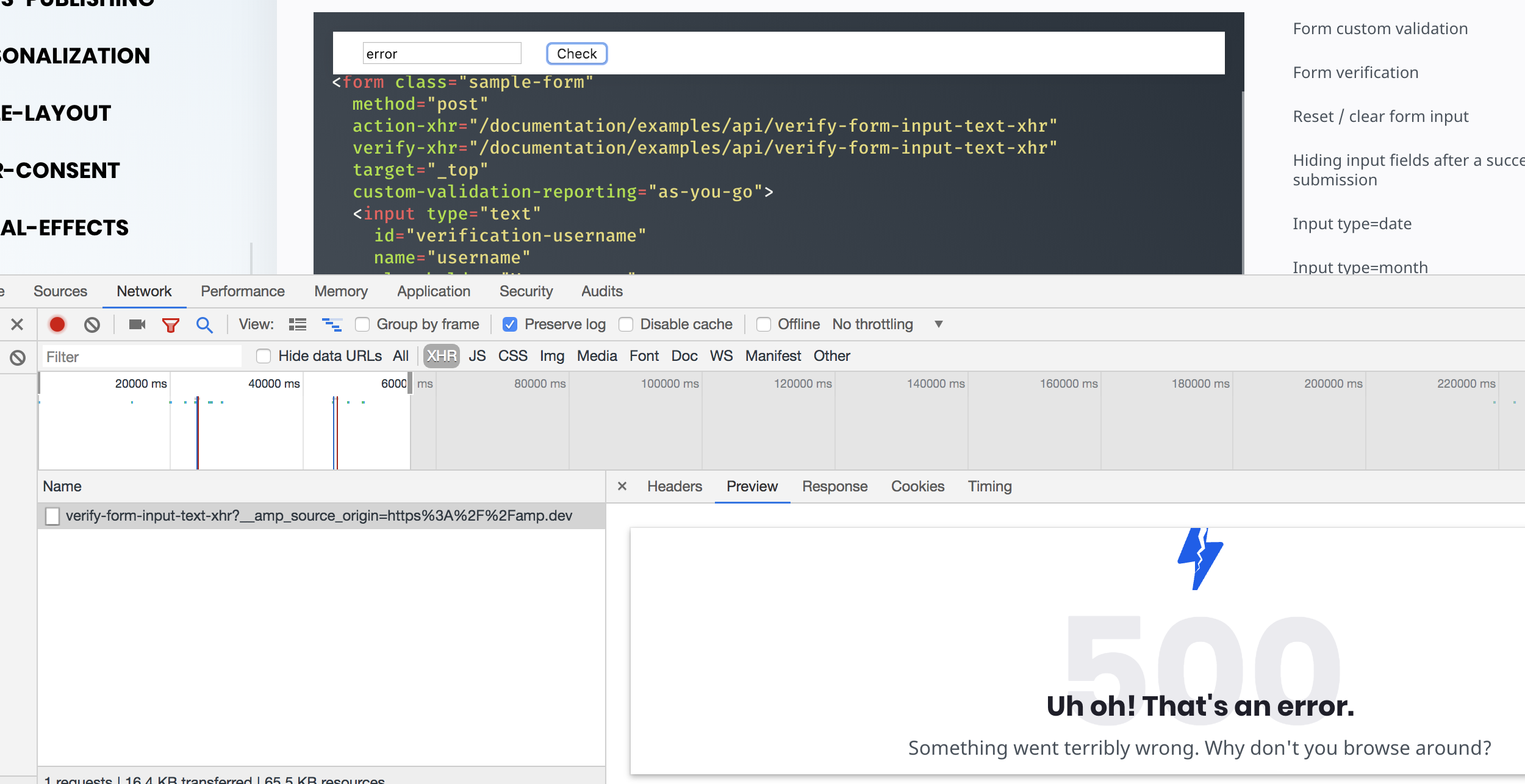Image resolution: width=1525 pixels, height=784 pixels.
Task: Disable the Preserve log option
Action: pyautogui.click(x=511, y=324)
